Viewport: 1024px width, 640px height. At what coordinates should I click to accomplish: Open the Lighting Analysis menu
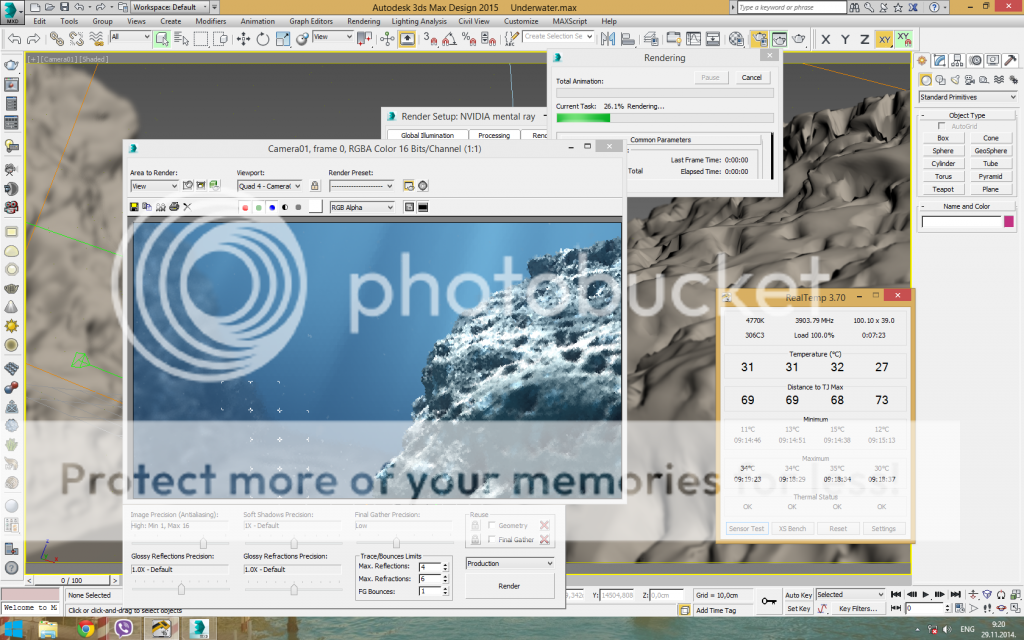pos(419,21)
